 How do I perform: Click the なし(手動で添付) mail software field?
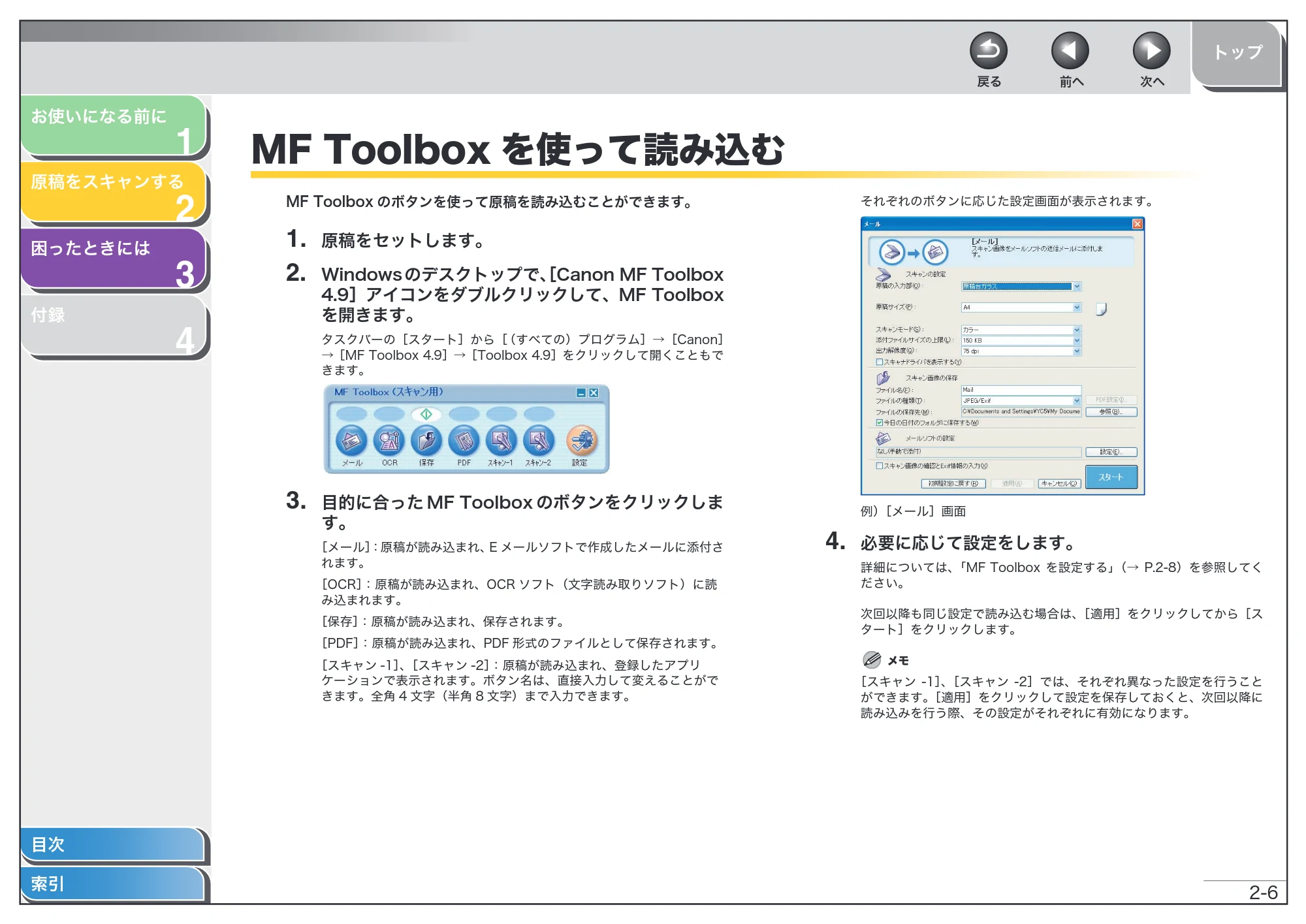tap(979, 452)
